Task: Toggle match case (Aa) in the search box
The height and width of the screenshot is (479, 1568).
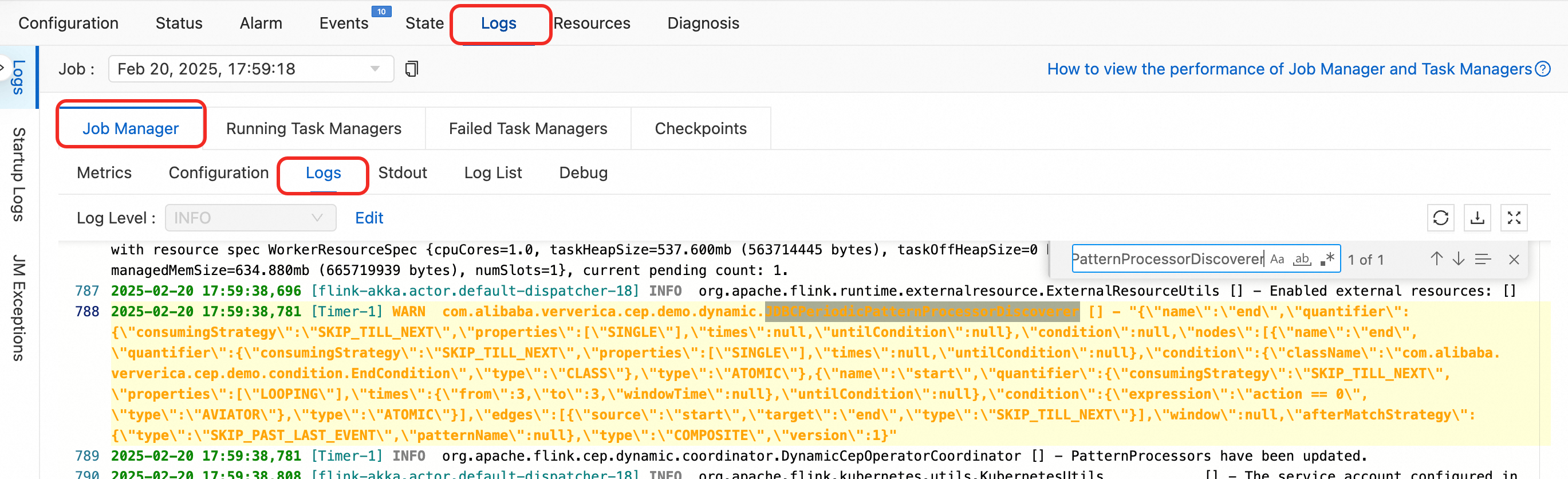Action: (1277, 260)
